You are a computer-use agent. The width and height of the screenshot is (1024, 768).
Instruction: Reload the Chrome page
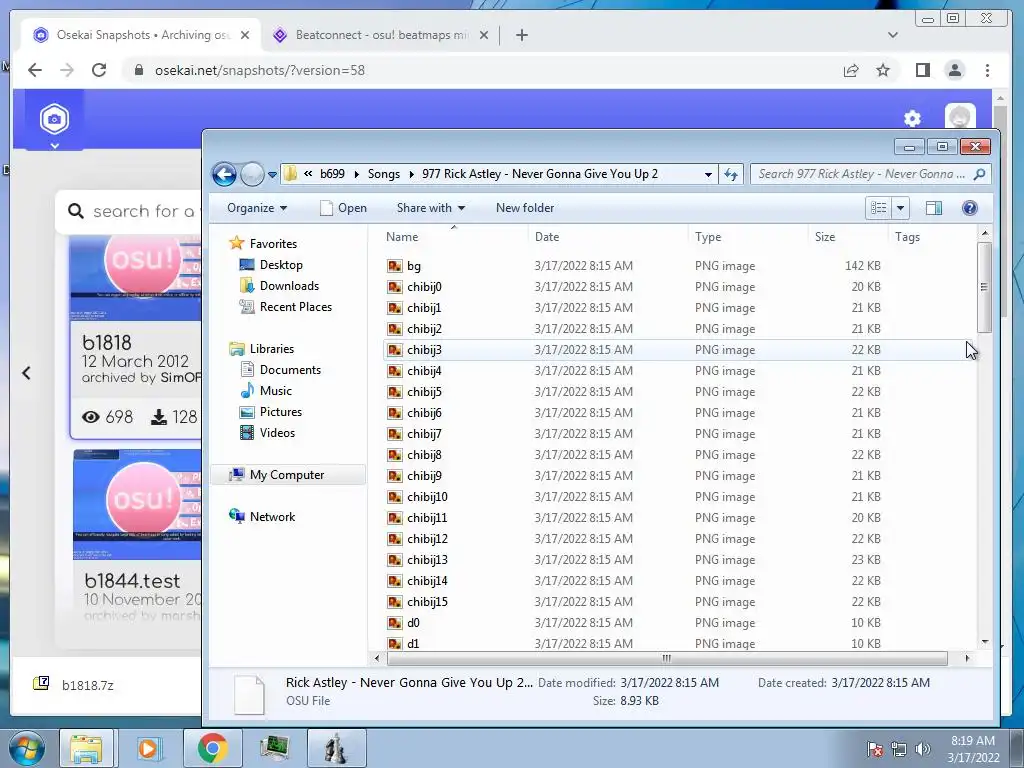99,70
